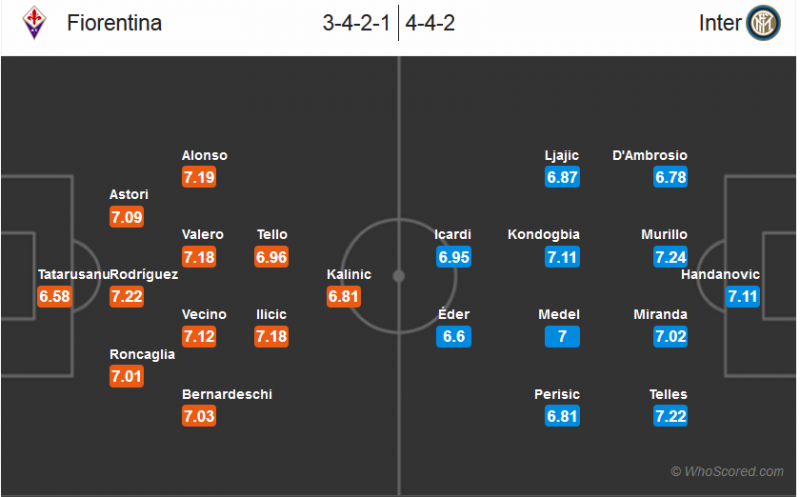Click the 3-4-2-1 formation label

[357, 23]
